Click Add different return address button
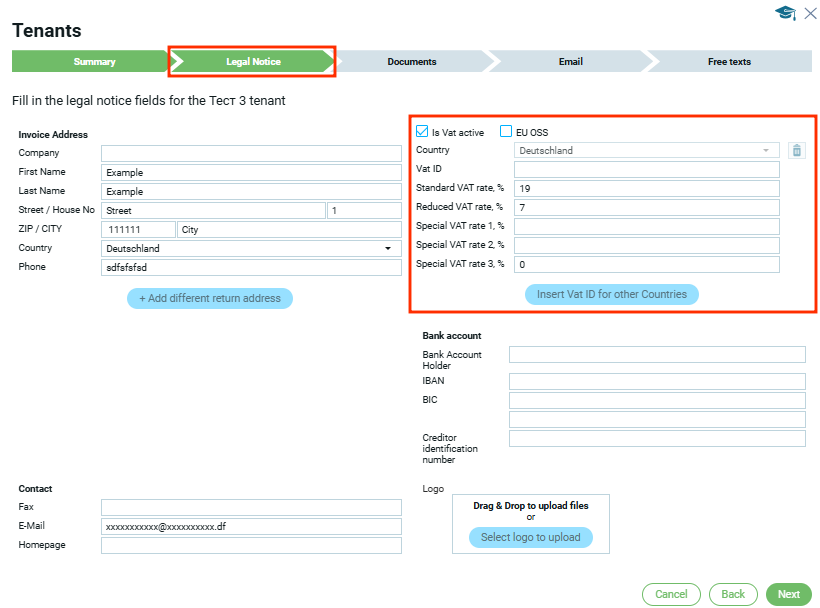820x608 pixels. pos(210,298)
